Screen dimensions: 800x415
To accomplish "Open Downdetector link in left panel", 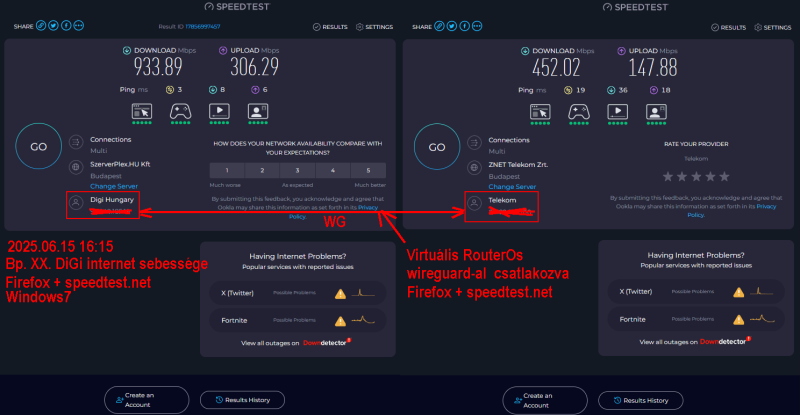I will point(327,343).
